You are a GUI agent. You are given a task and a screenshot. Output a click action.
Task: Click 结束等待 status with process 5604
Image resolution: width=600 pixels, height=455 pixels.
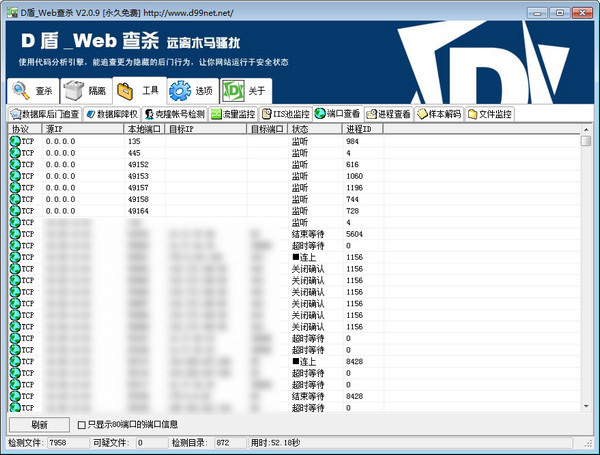[308, 234]
